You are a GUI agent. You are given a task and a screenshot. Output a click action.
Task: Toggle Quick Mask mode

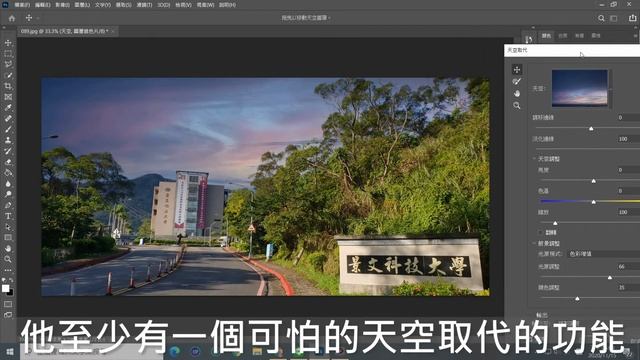8,304
